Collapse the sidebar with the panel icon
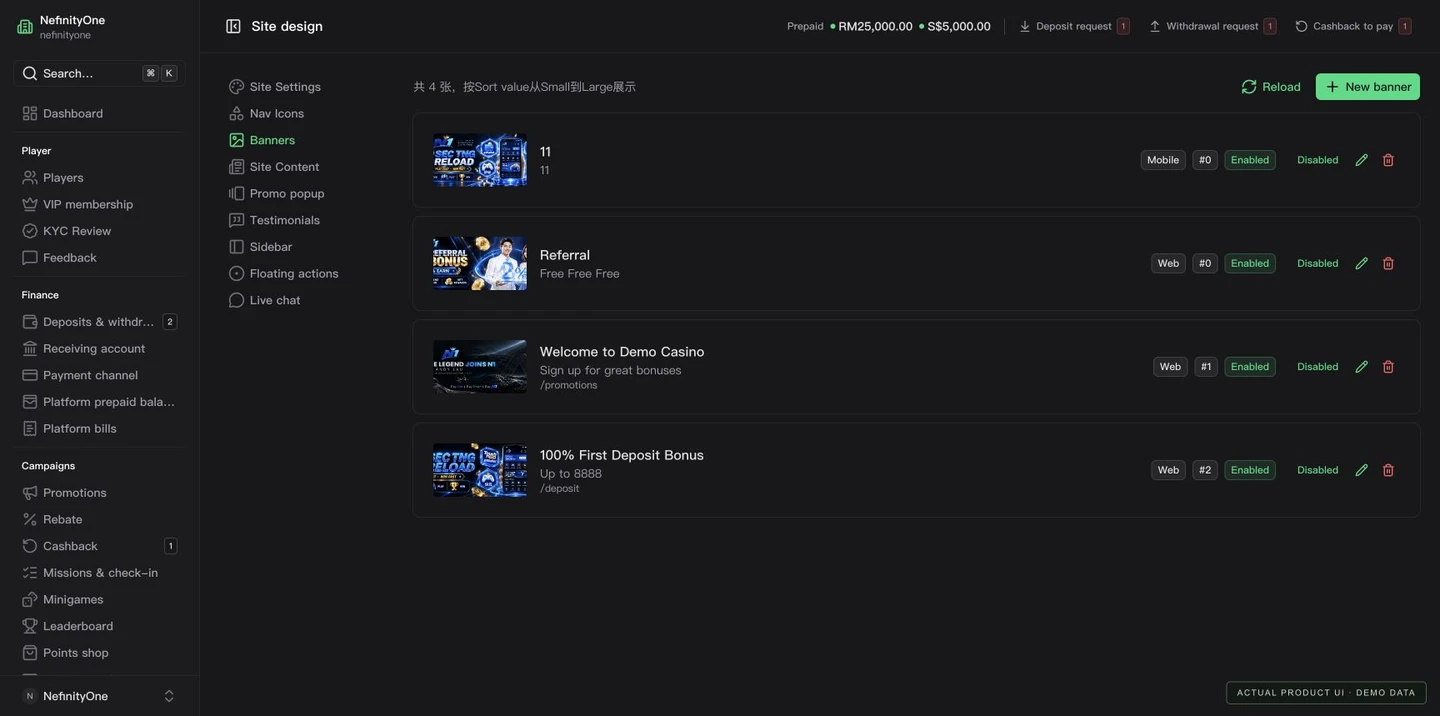The image size is (1440, 716). click(x=233, y=26)
